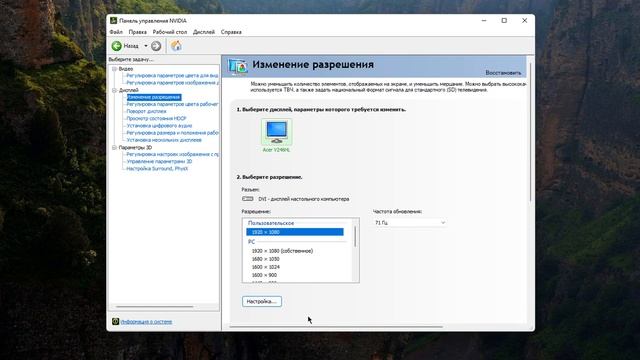Click the NVIDIA logo in the title bar

(x=113, y=20)
